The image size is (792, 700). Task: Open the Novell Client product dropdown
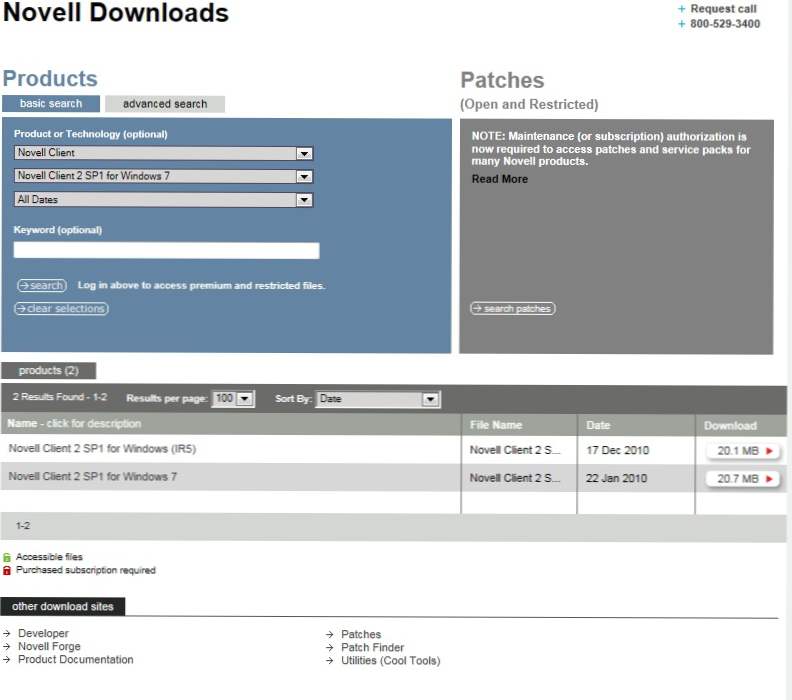[164, 153]
